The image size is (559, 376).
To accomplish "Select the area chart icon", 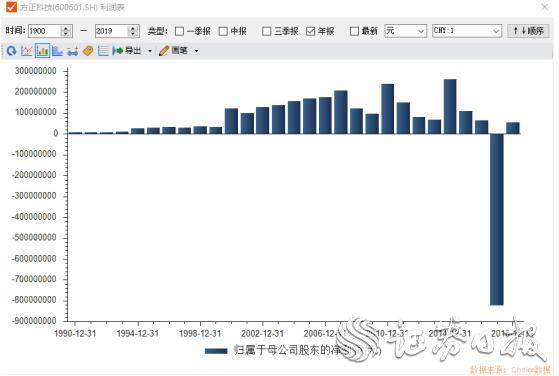I will [57, 51].
